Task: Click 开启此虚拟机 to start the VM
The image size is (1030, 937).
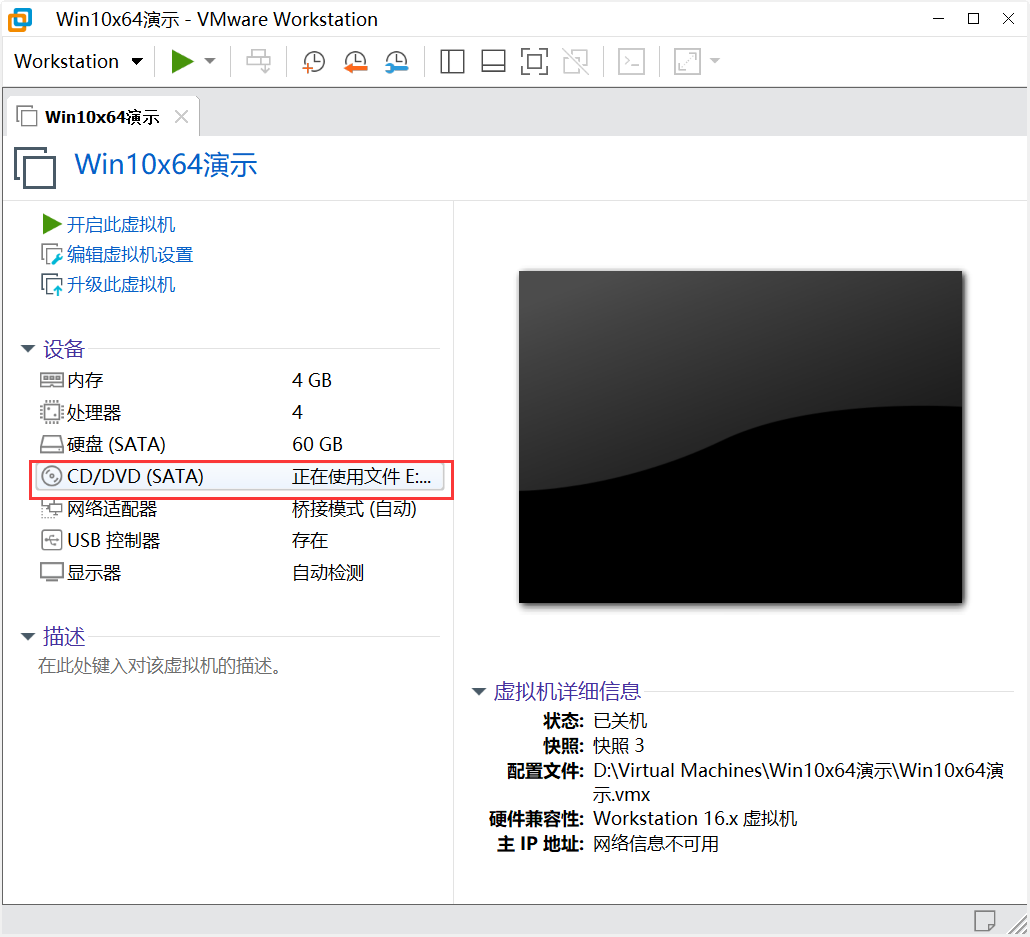Action: 120,225
